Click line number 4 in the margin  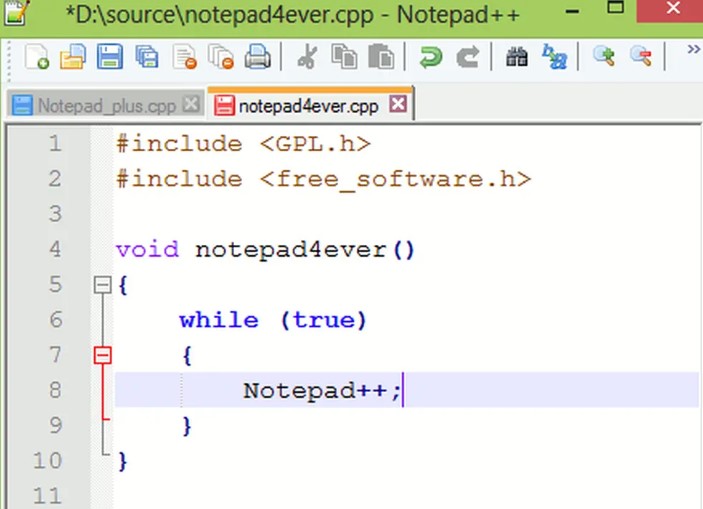pyautogui.click(x=55, y=249)
